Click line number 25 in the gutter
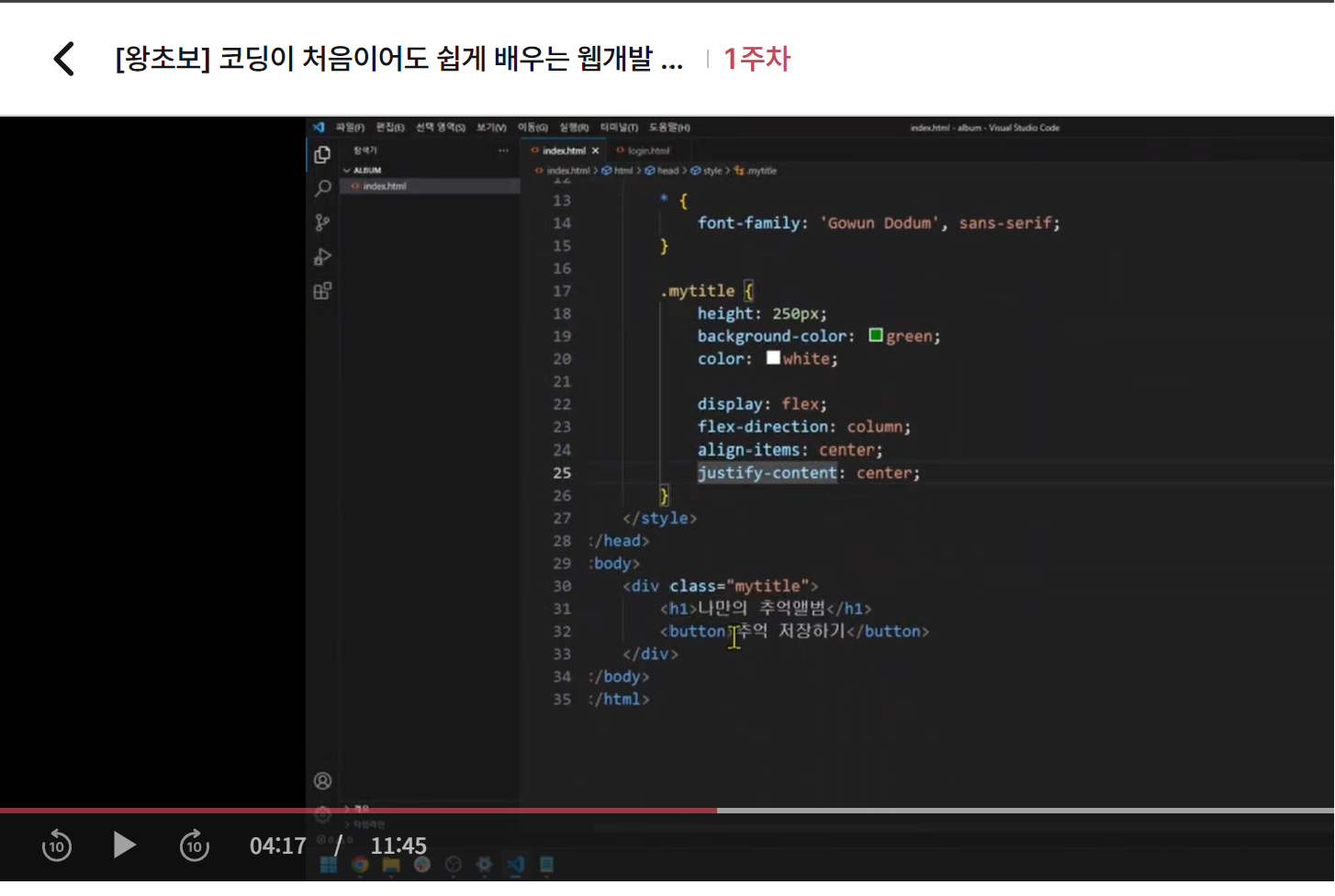1335x896 pixels. (x=562, y=473)
